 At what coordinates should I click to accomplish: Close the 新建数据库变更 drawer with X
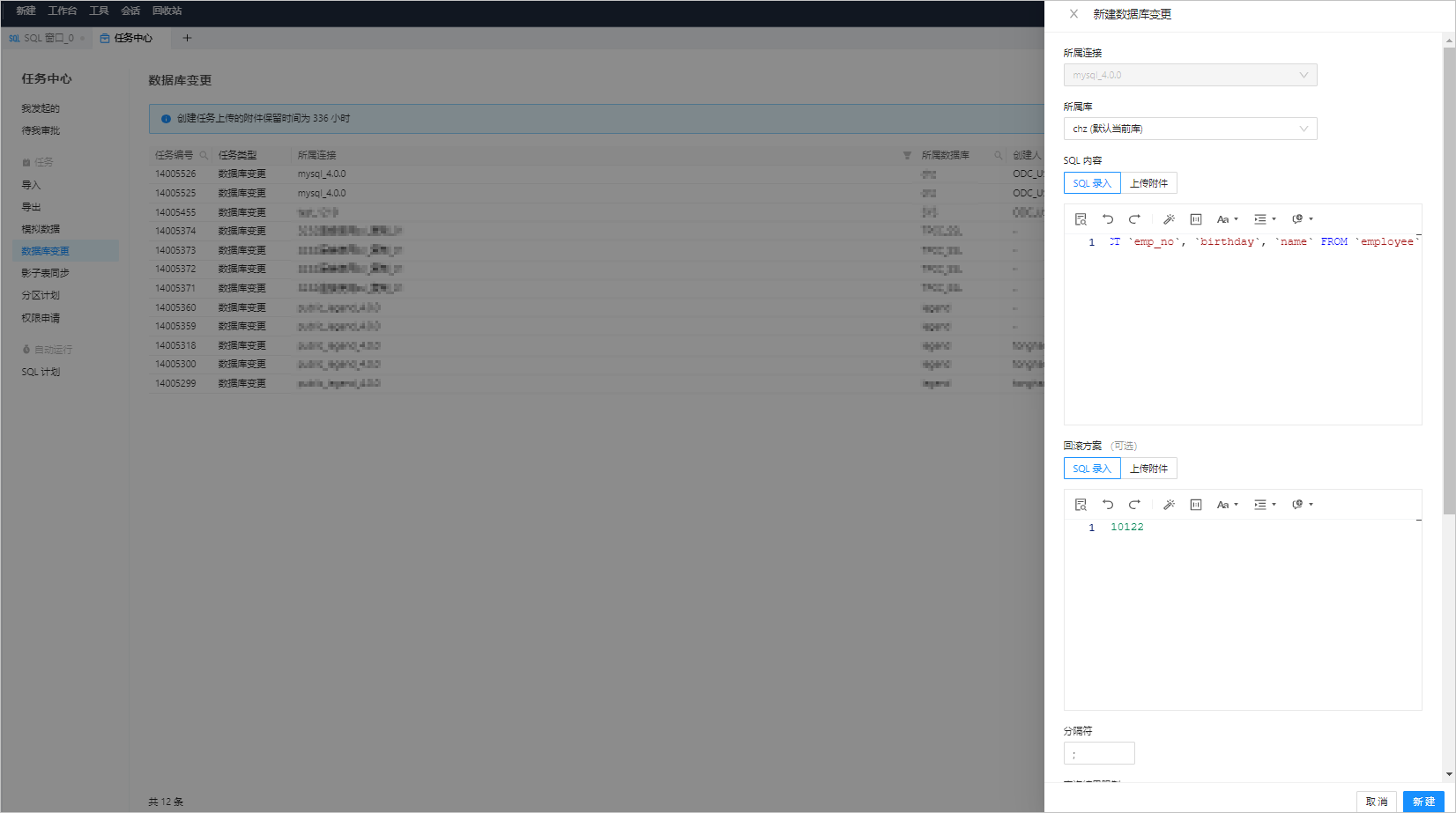tap(1073, 14)
